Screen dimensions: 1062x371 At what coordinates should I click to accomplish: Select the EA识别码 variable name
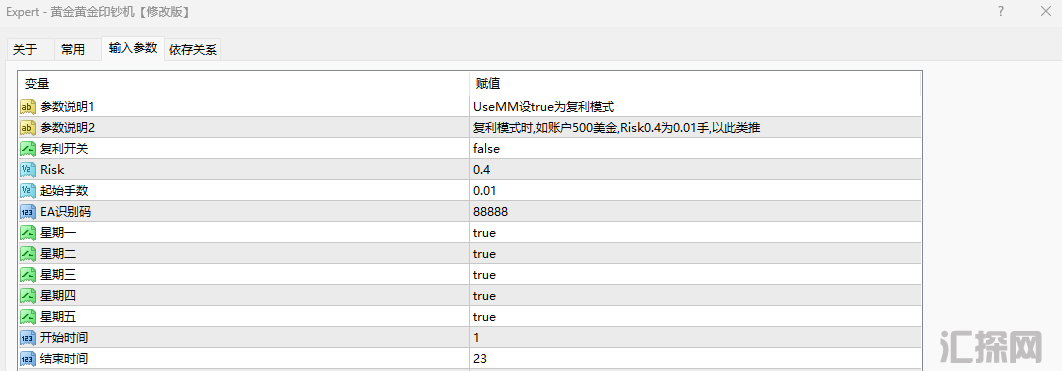coord(66,212)
